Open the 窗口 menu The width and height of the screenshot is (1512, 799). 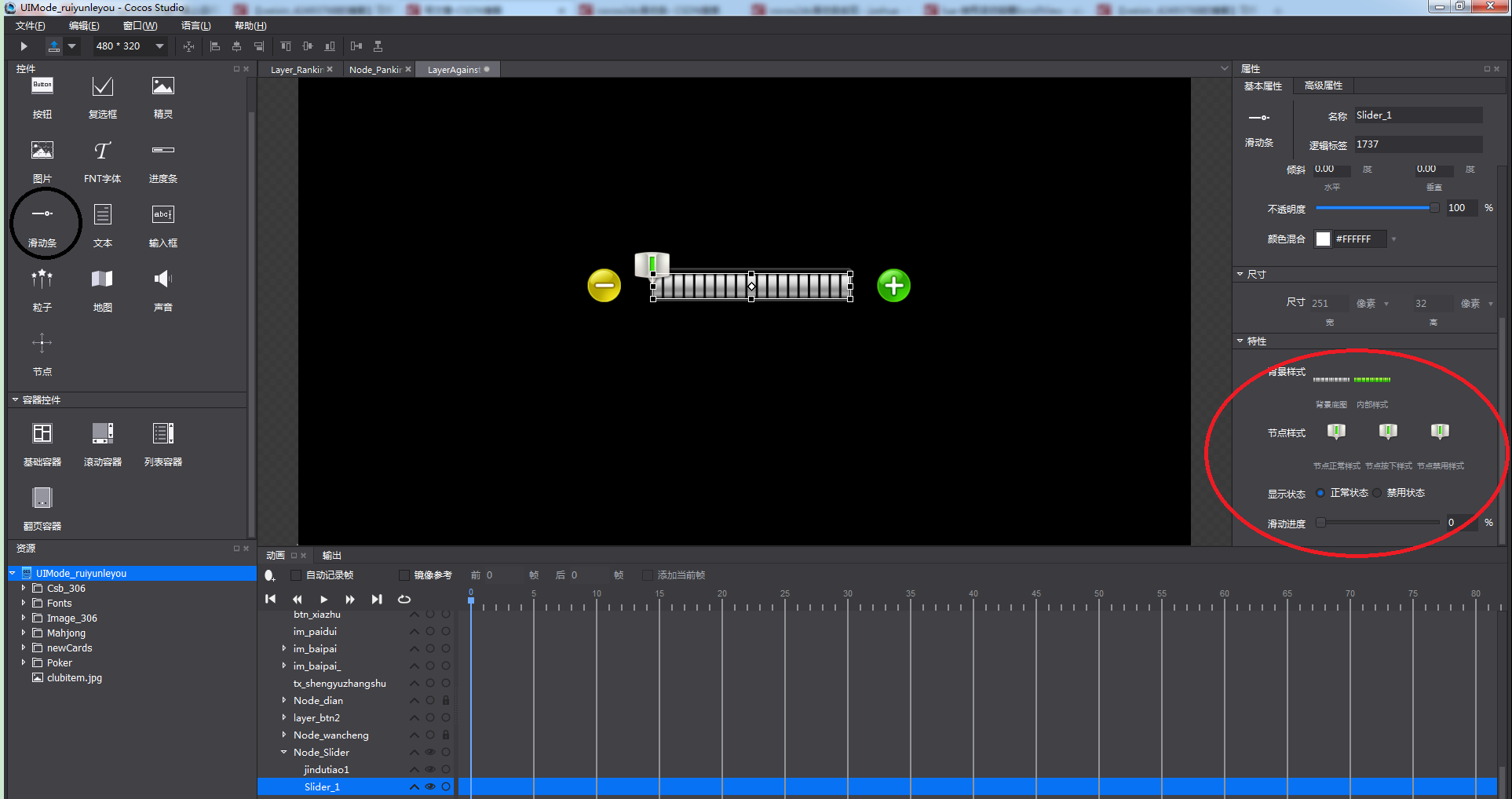pyautogui.click(x=140, y=25)
